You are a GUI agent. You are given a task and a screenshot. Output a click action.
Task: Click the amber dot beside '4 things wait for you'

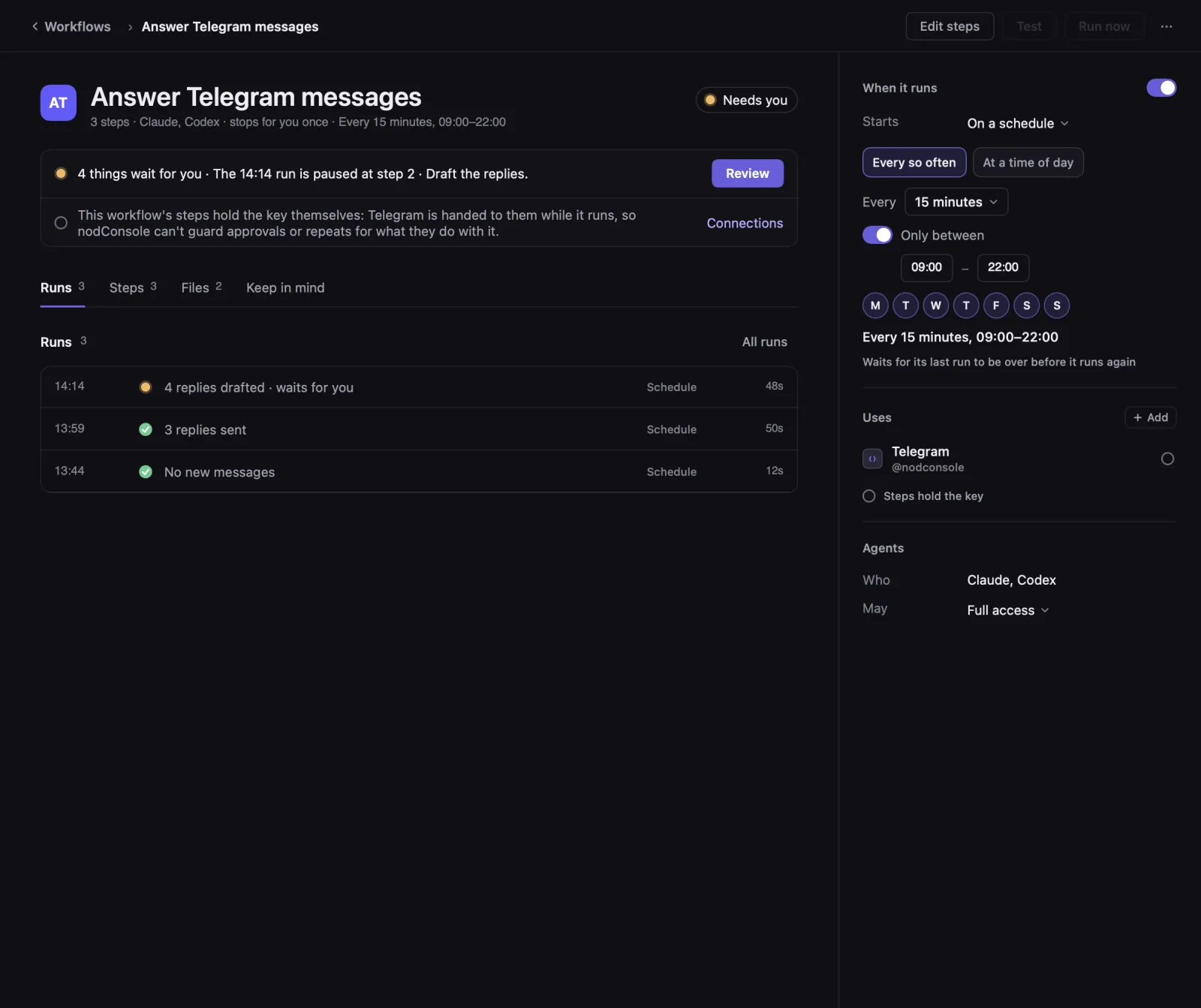(61, 173)
